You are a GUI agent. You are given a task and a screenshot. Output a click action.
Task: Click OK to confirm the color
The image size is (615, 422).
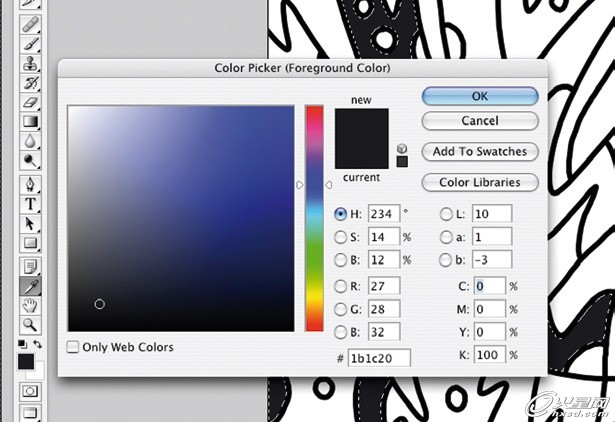(x=480, y=96)
